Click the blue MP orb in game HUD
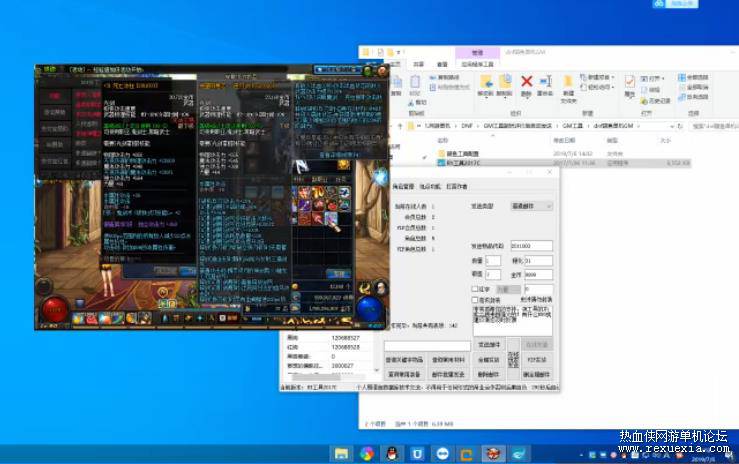739x464 pixels. [x=370, y=310]
